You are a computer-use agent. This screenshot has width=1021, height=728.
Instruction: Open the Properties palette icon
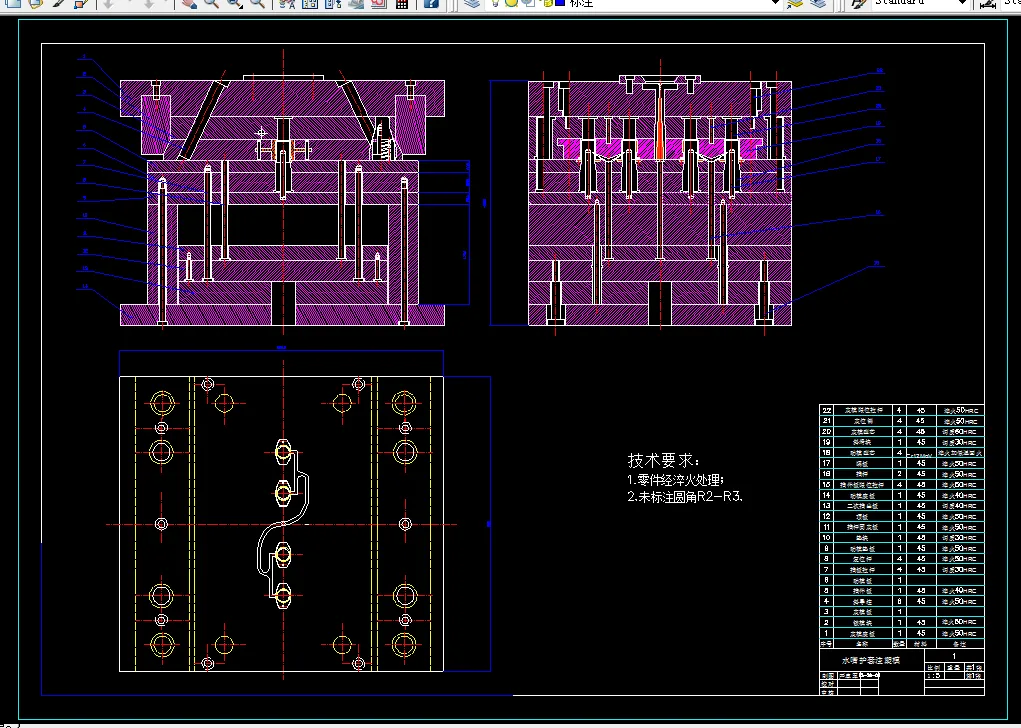click(x=287, y=3)
